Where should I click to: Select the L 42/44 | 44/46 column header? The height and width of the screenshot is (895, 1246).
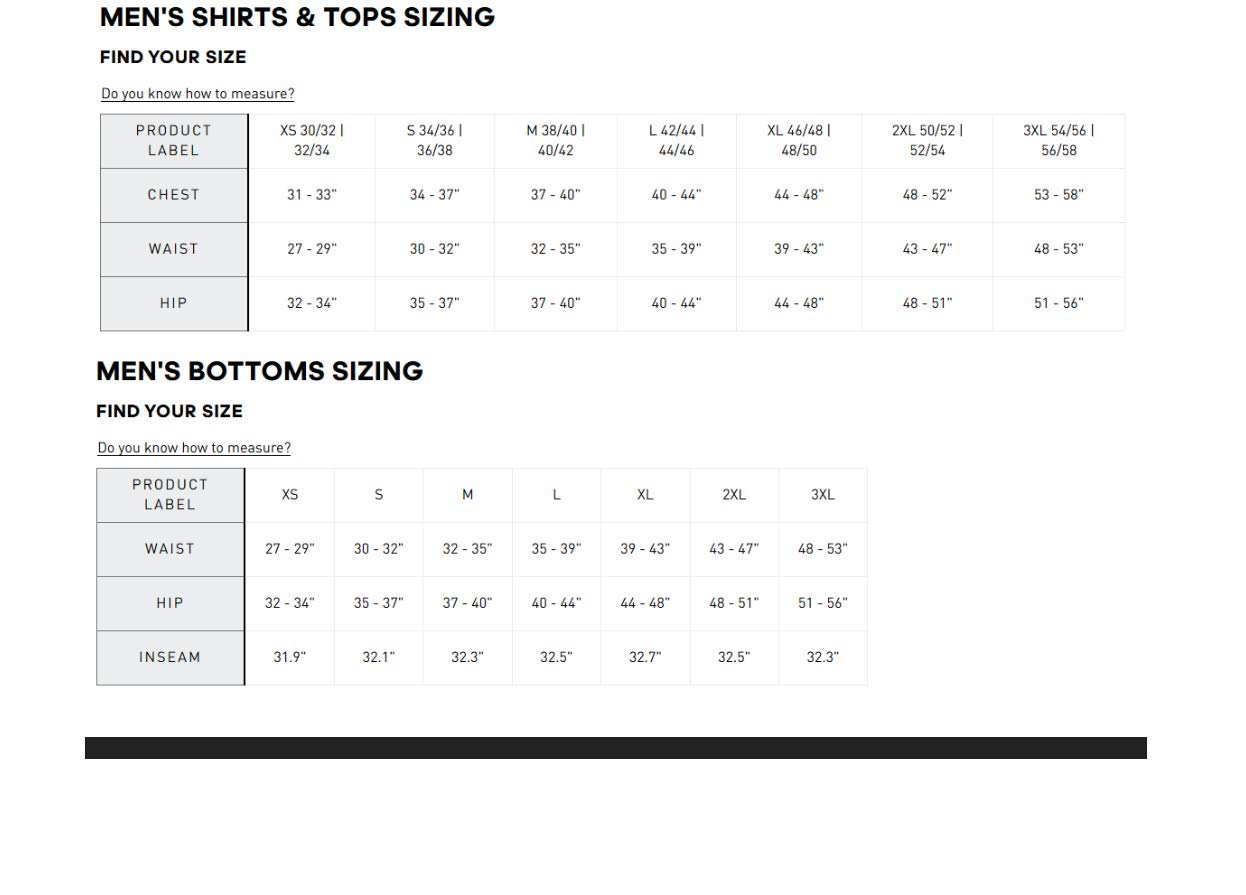click(677, 141)
